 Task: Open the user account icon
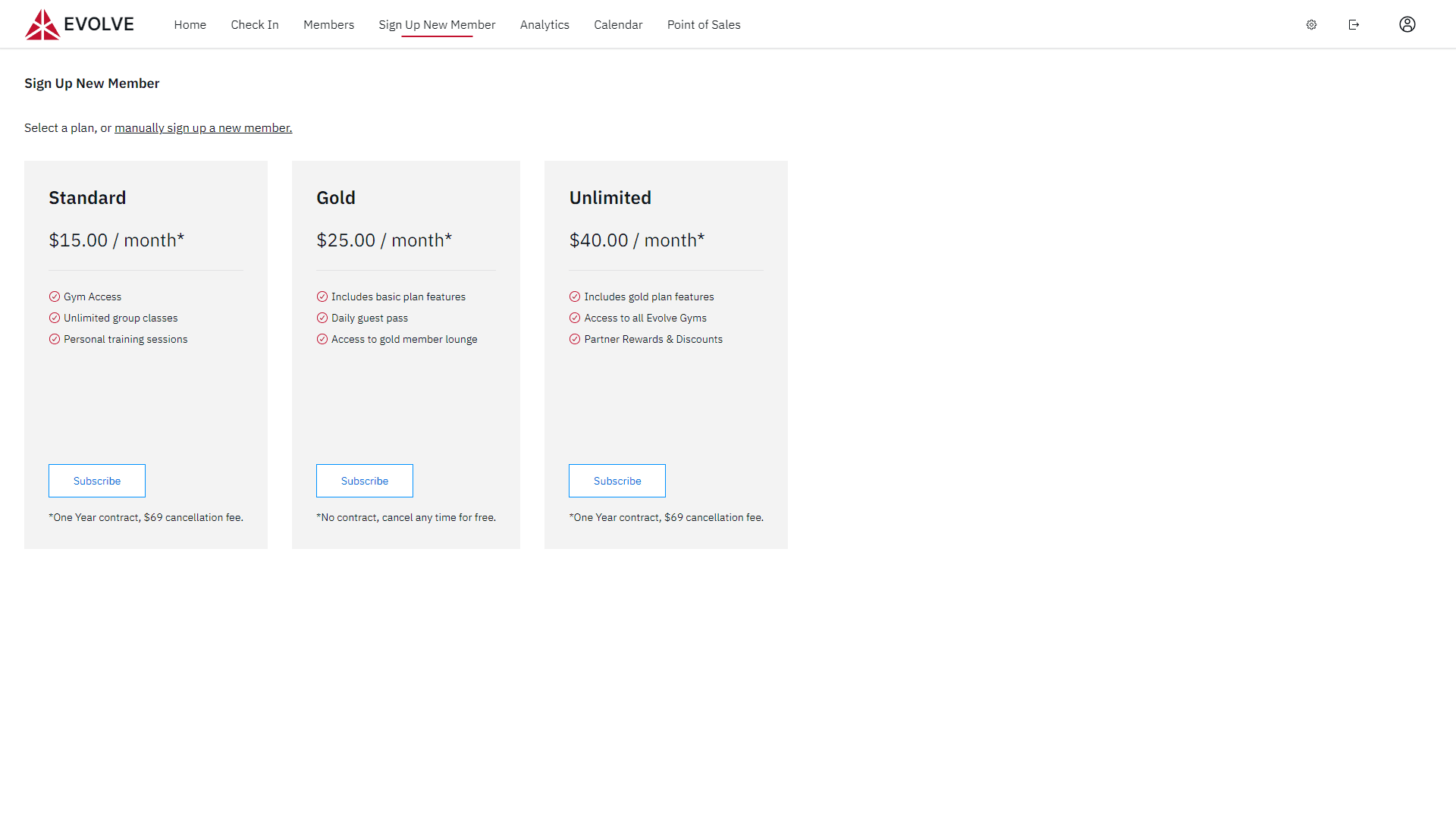pyautogui.click(x=1407, y=24)
